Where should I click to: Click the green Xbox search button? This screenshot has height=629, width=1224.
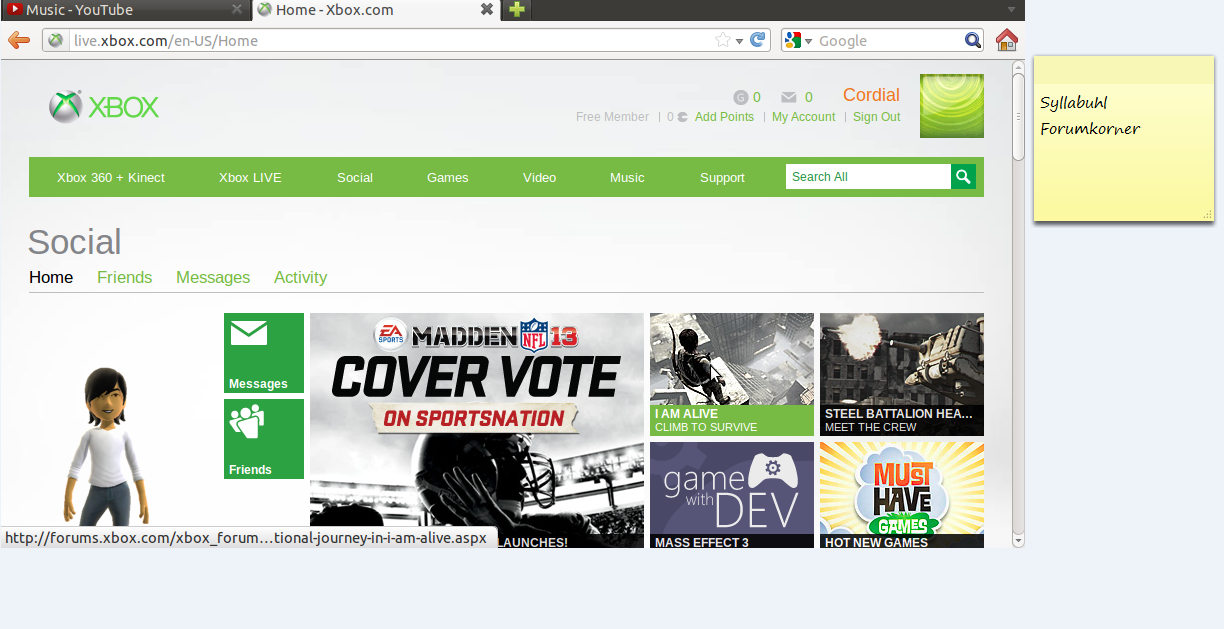pyautogui.click(x=963, y=177)
